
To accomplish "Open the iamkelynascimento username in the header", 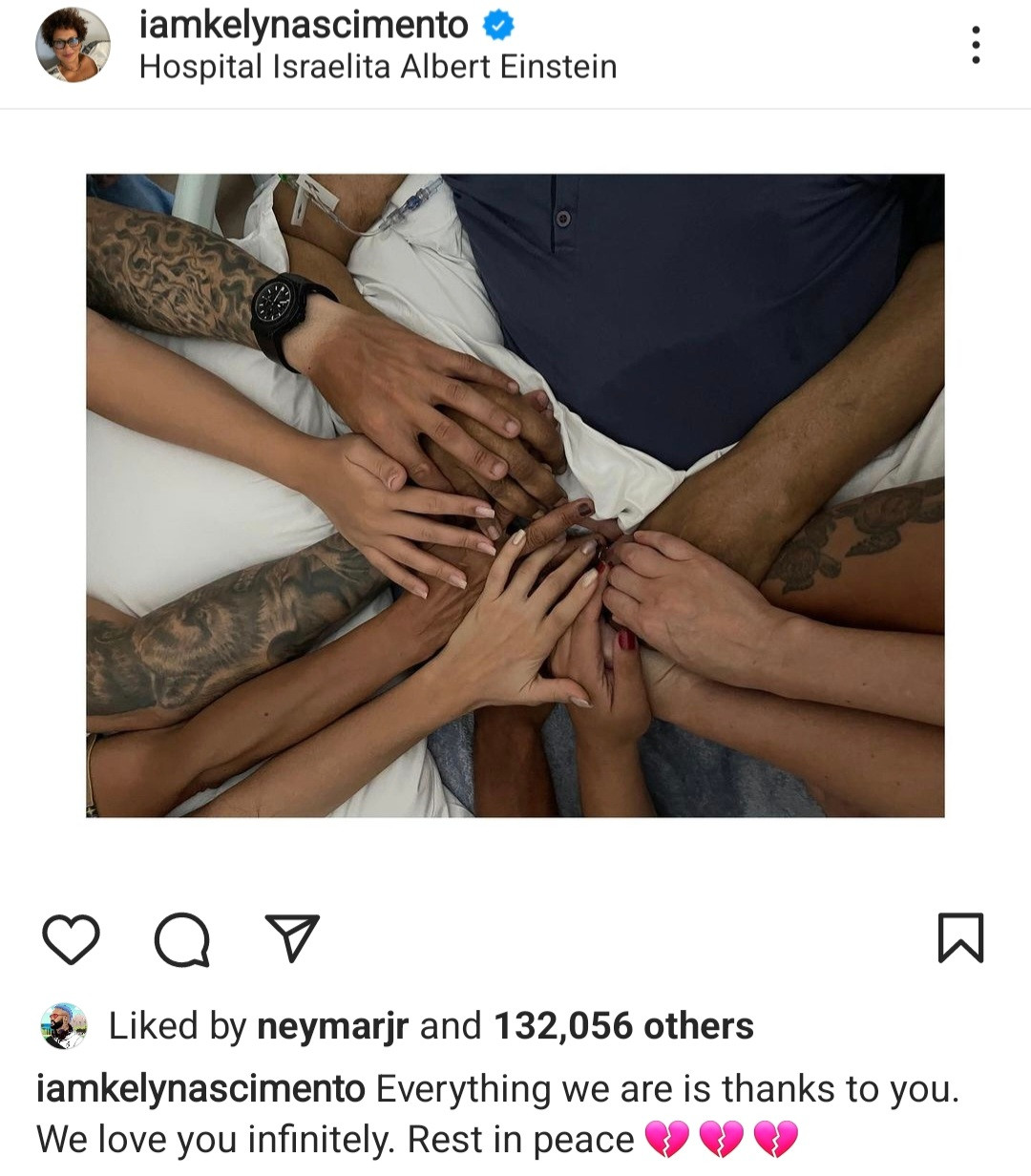I will (x=304, y=26).
